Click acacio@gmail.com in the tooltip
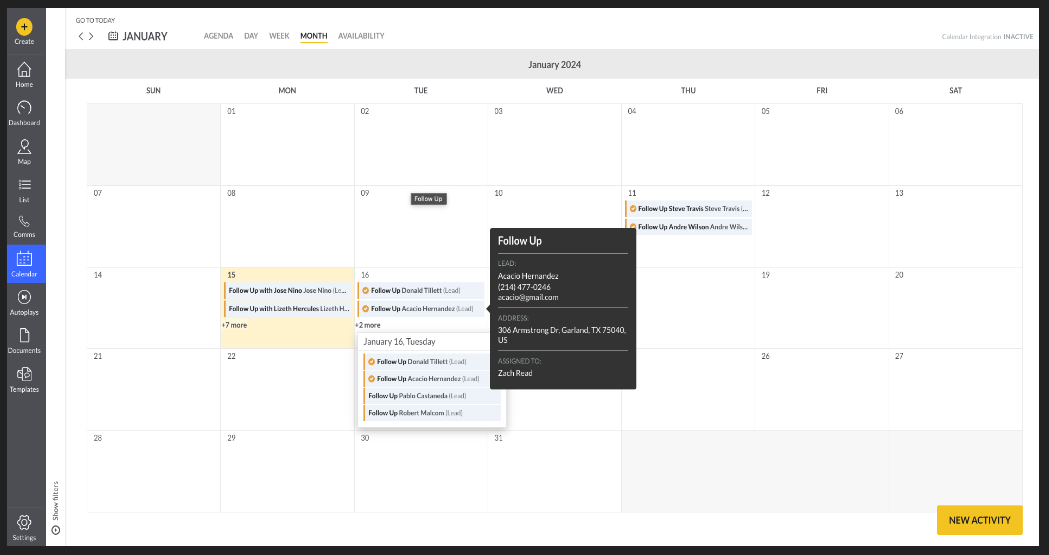Screen dimensions: 1049x555 (x=528, y=298)
